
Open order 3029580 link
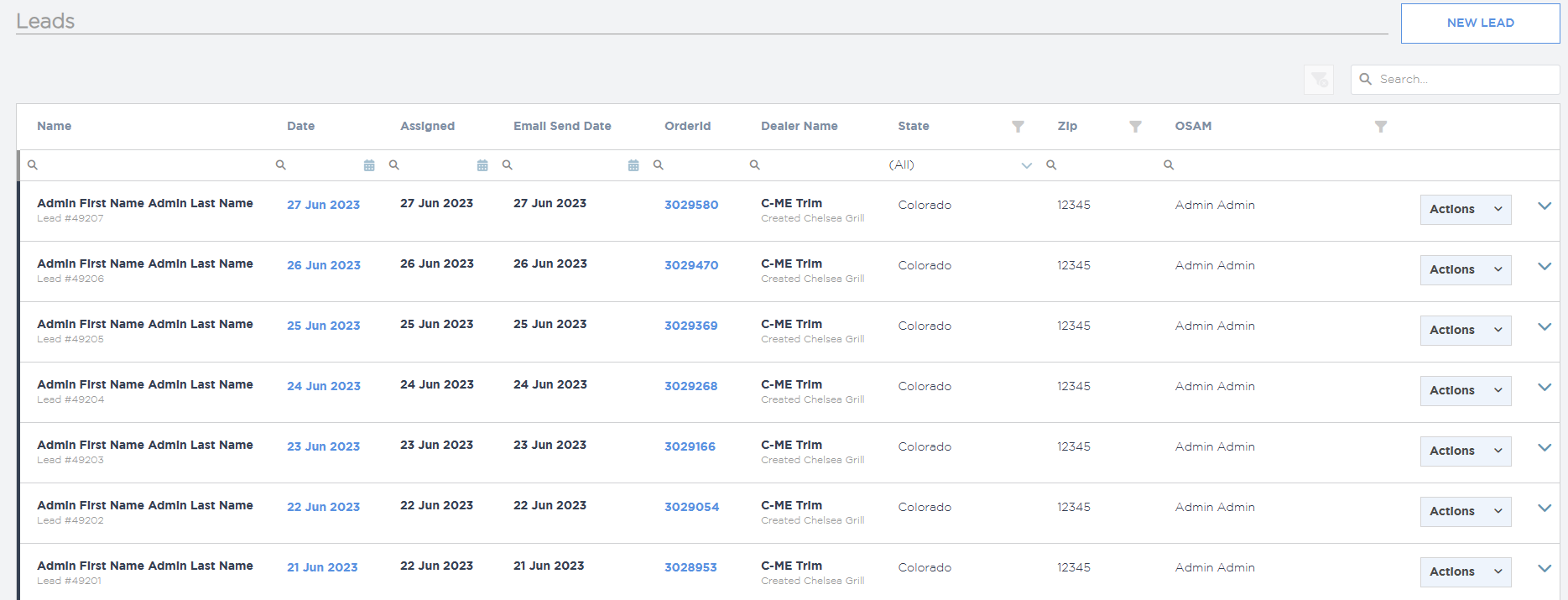point(691,205)
